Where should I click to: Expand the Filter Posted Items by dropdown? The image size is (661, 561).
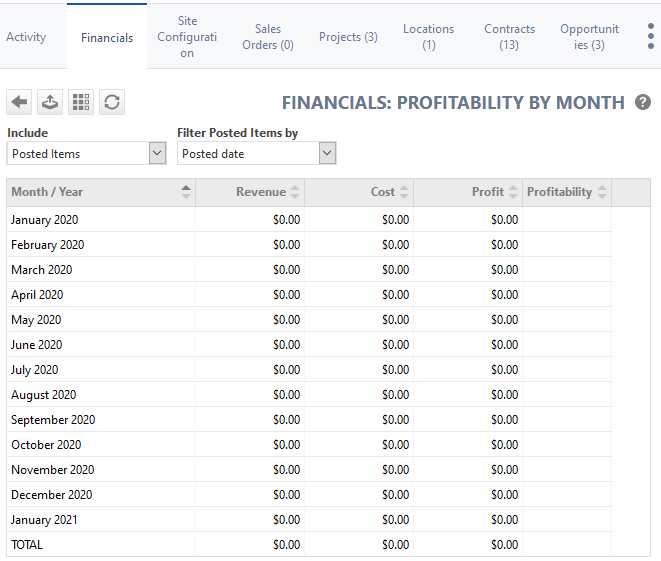(x=327, y=153)
